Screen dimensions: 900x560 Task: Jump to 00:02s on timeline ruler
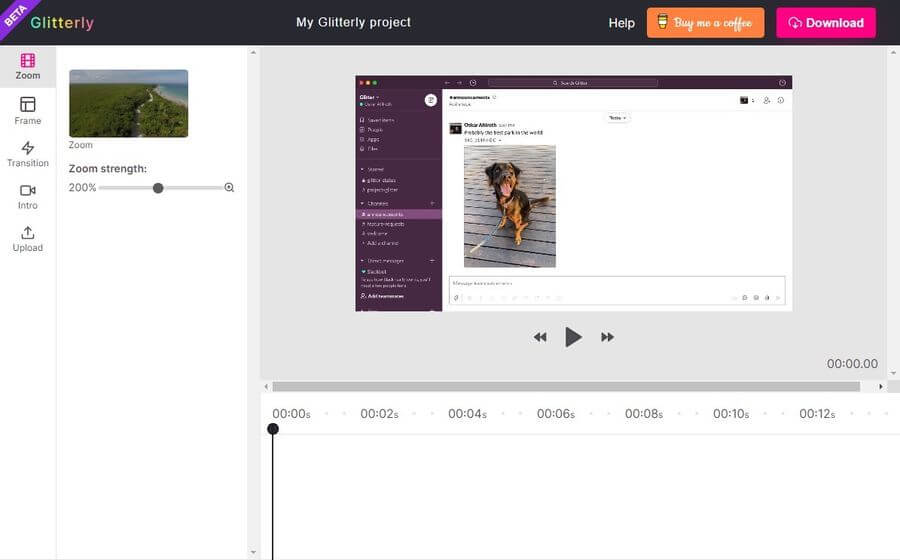pyautogui.click(x=379, y=414)
